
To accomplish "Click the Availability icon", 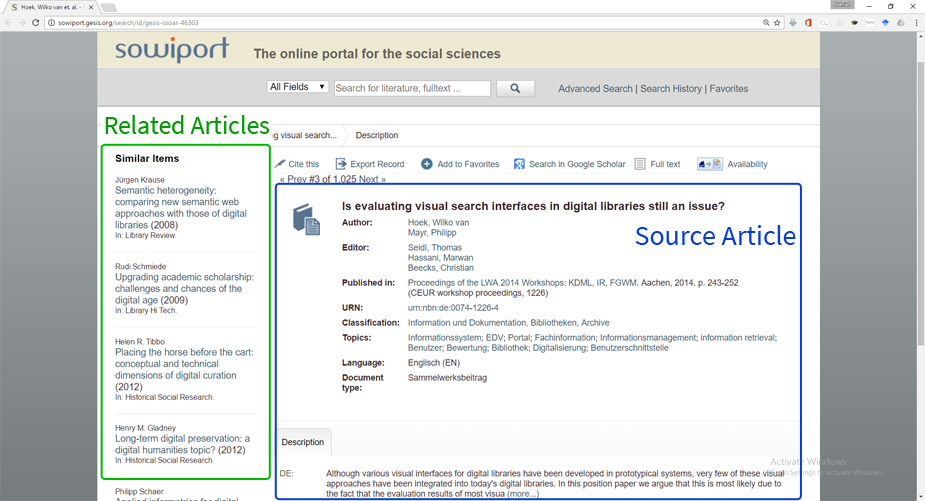I will pos(709,163).
